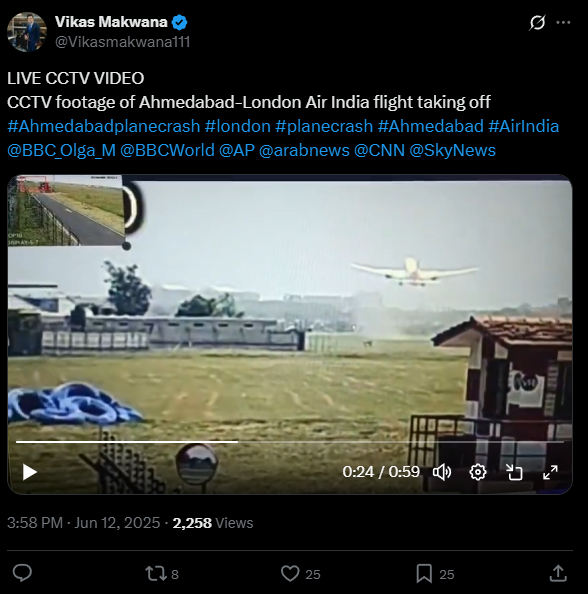Retweet this post
The image size is (588, 594).
162,574
